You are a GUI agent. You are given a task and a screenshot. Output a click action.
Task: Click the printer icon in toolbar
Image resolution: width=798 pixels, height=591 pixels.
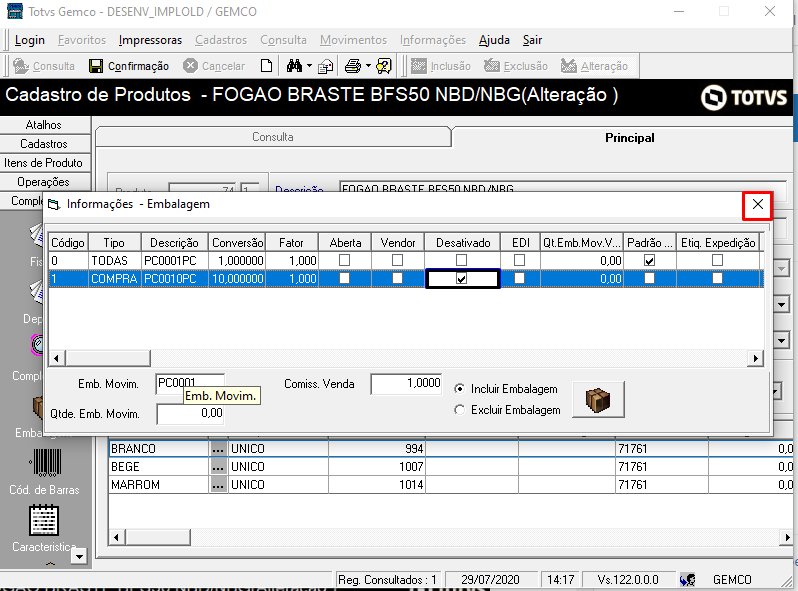coord(353,66)
